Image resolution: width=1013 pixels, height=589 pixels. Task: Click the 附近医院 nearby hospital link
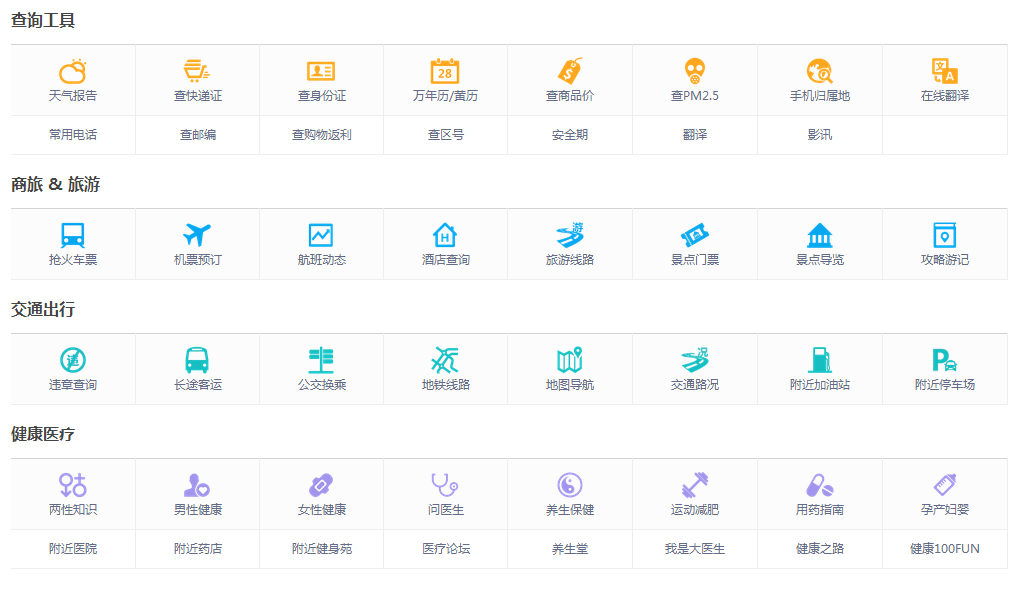pos(73,549)
